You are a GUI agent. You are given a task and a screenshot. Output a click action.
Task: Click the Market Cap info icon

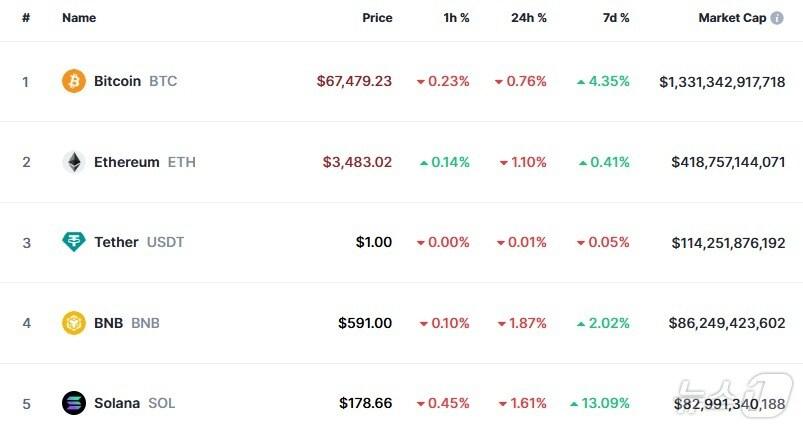click(x=777, y=18)
